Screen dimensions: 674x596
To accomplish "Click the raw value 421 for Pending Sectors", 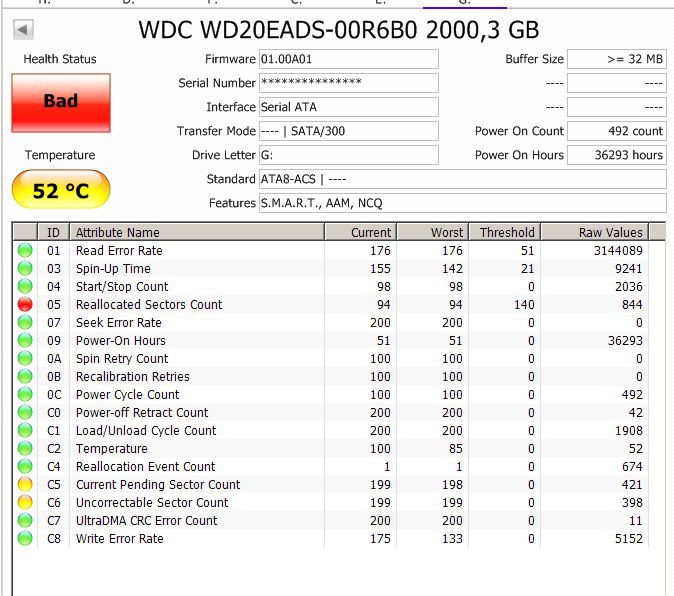I will [632, 485].
